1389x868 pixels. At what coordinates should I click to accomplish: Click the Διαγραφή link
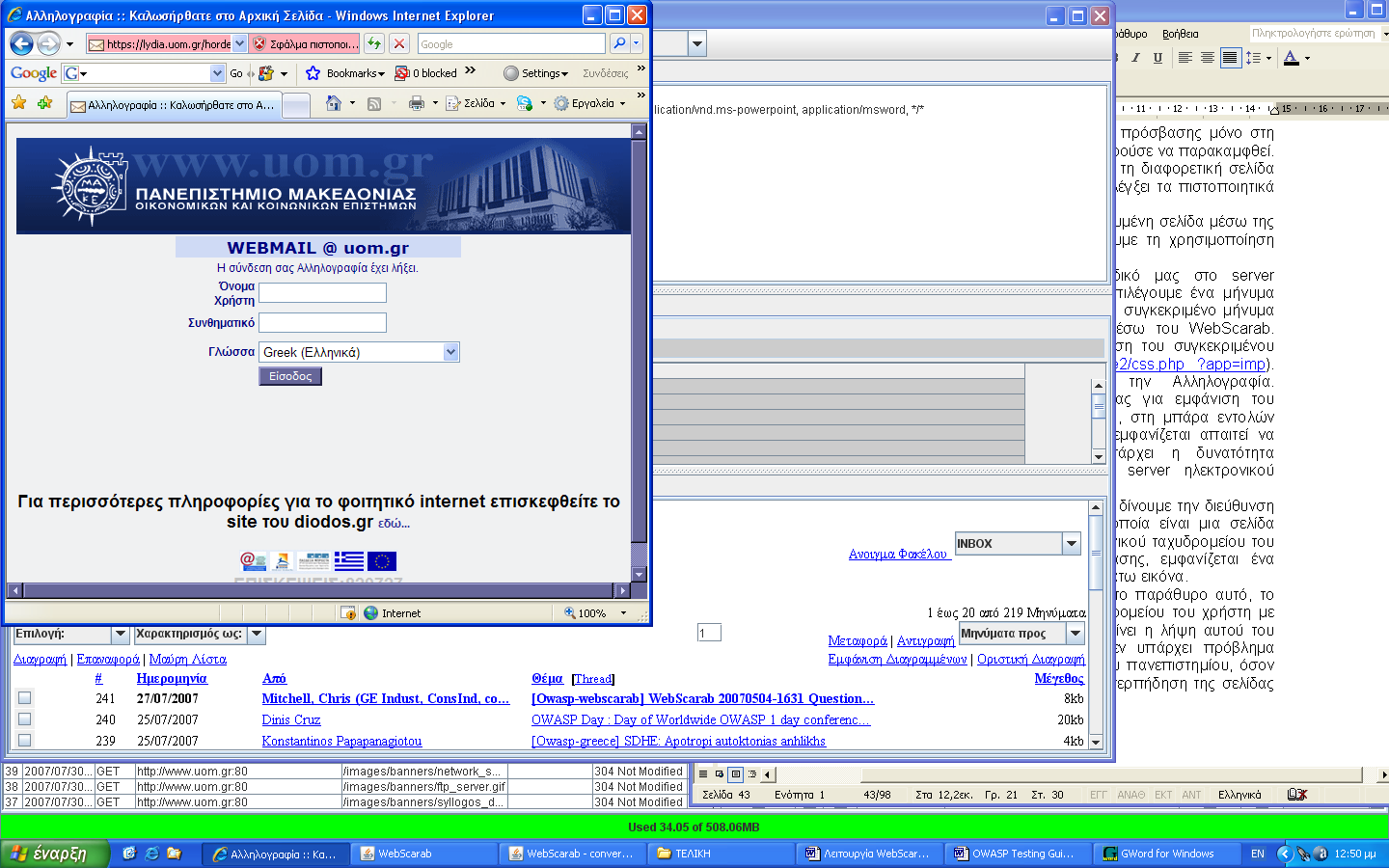40,659
